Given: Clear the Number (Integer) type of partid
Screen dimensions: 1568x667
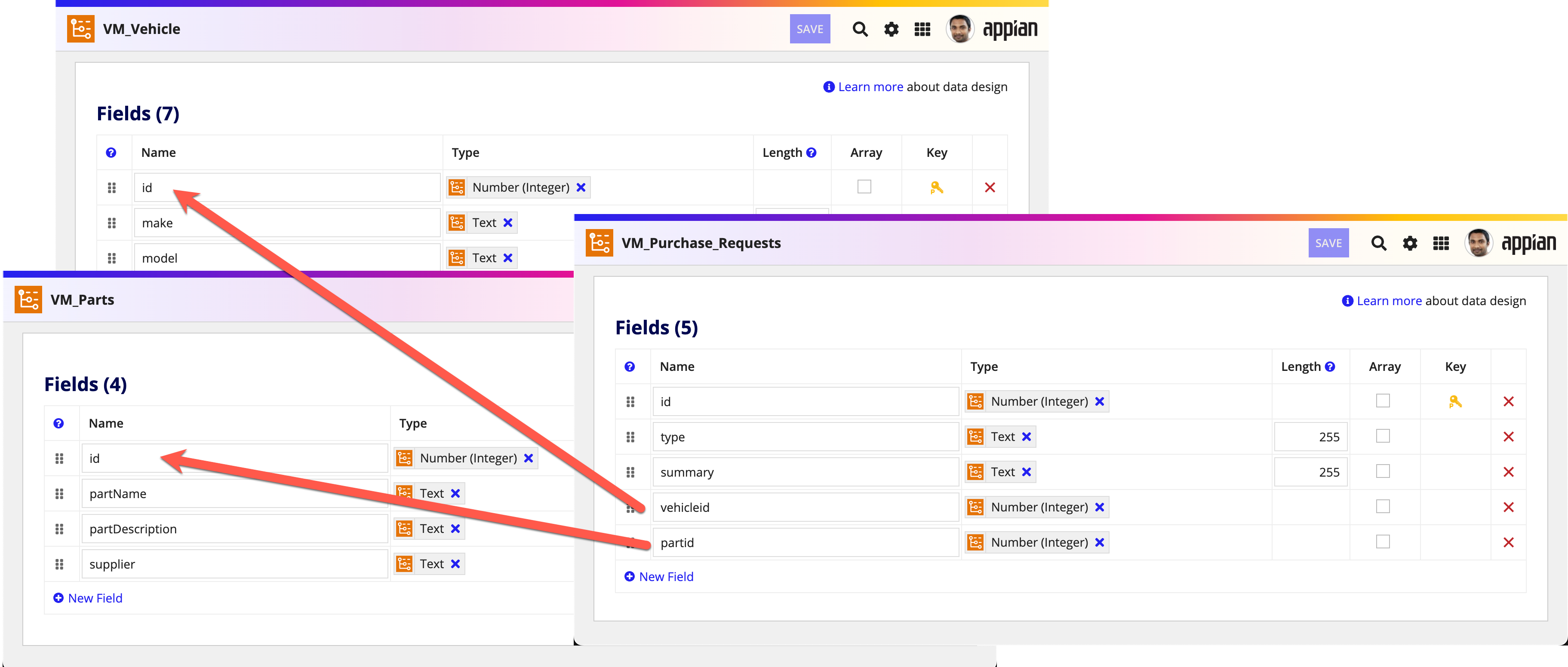Looking at the screenshot, I should [x=1099, y=542].
